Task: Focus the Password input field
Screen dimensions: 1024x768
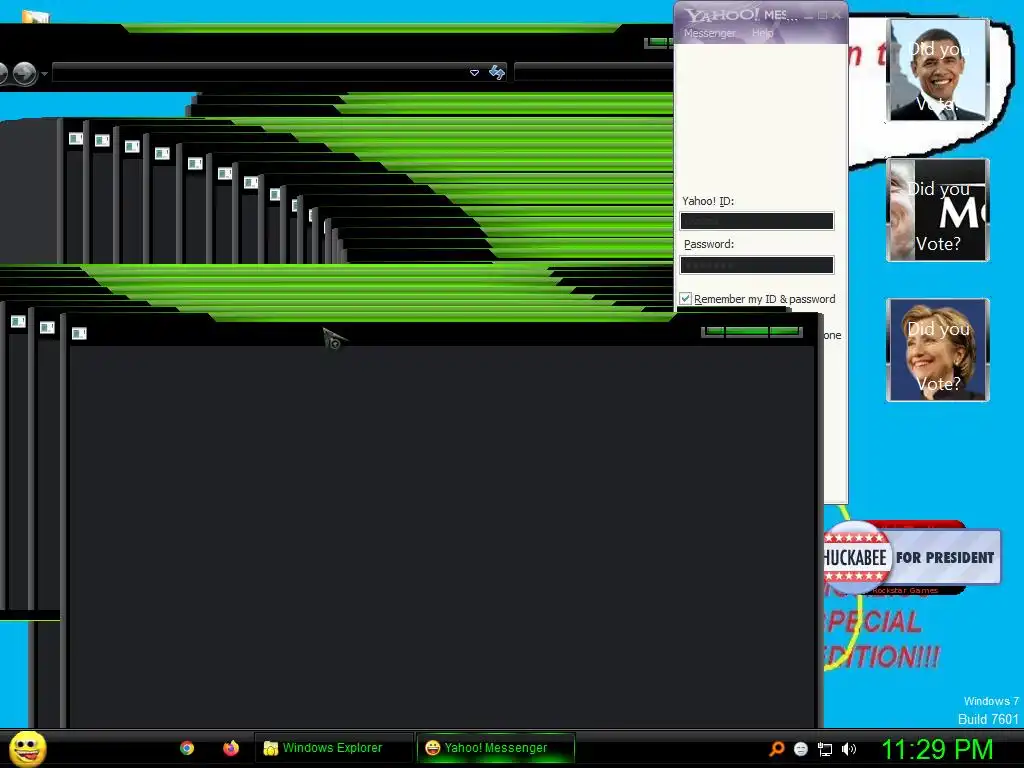Action: point(757,264)
